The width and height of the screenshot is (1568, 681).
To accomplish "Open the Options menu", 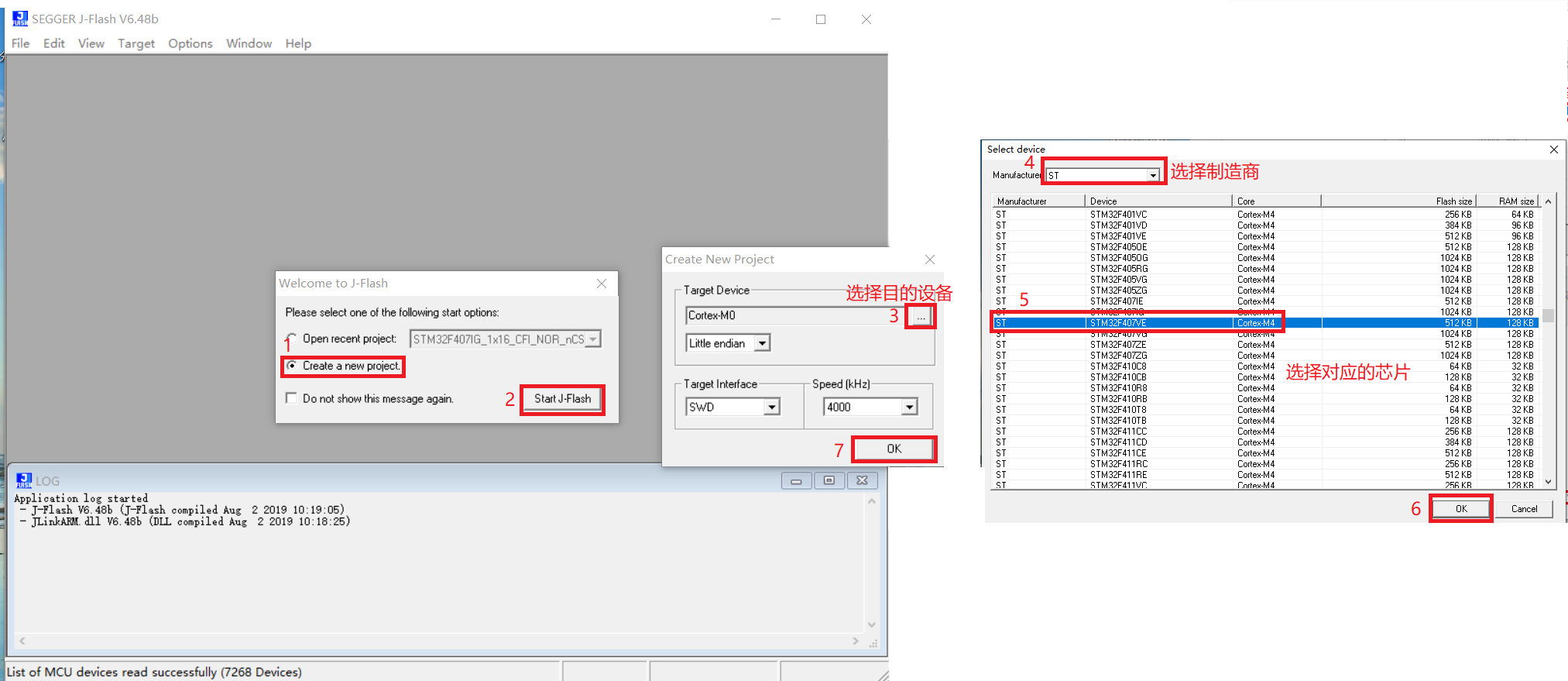I will tap(190, 43).
